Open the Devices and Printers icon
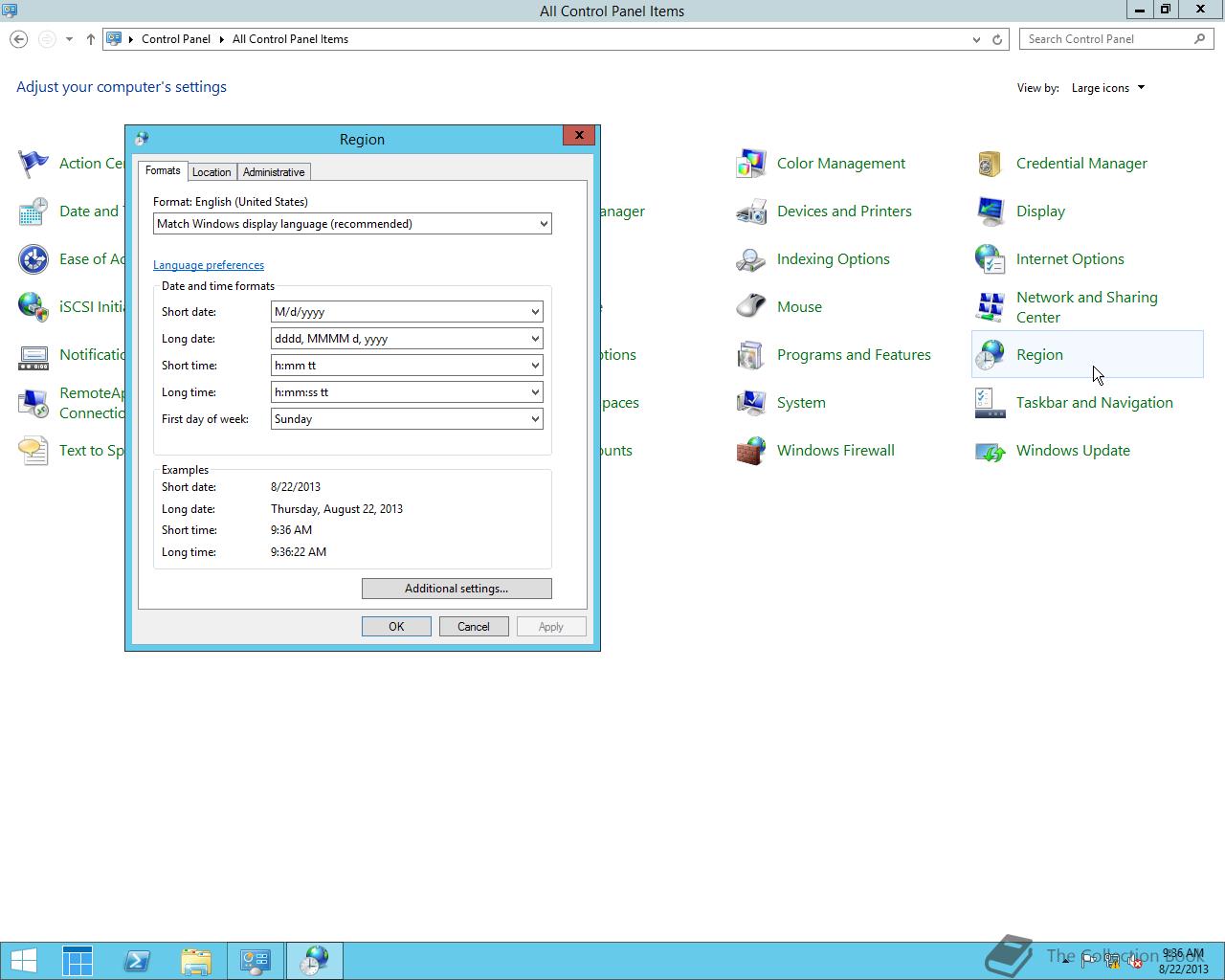 coord(751,212)
